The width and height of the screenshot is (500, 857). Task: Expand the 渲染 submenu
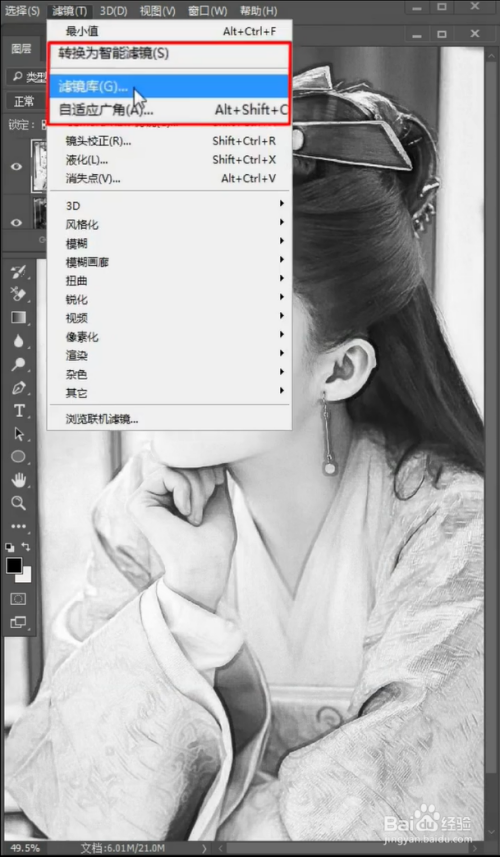coord(169,355)
